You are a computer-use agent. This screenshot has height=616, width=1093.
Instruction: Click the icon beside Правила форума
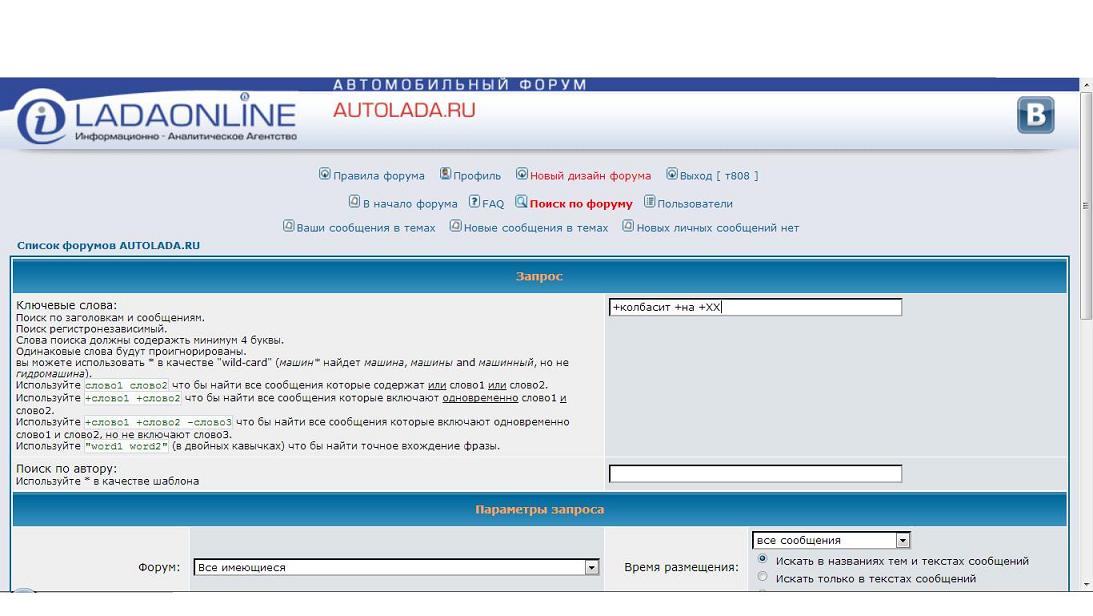[x=324, y=174]
